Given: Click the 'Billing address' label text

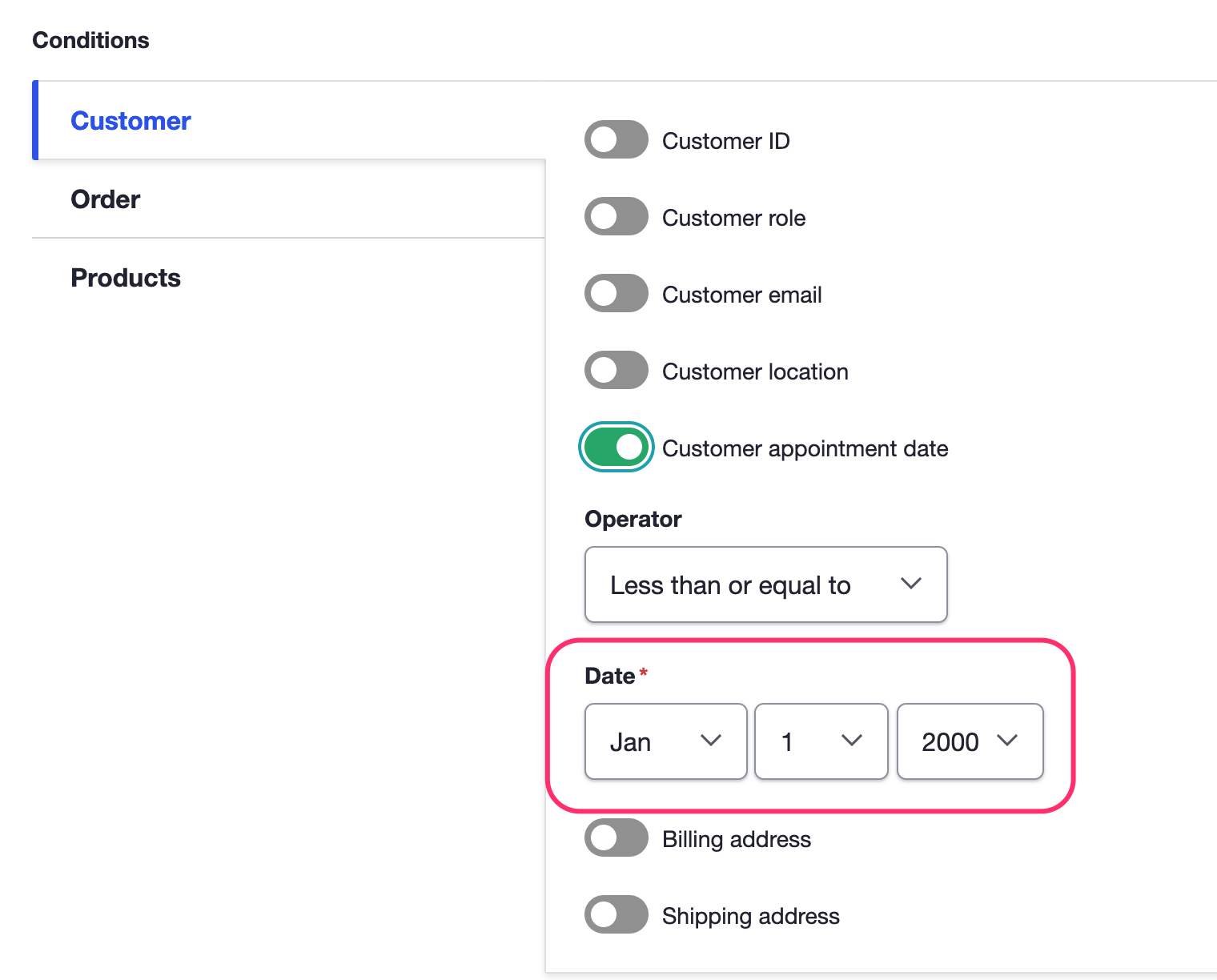Looking at the screenshot, I should click(x=736, y=839).
